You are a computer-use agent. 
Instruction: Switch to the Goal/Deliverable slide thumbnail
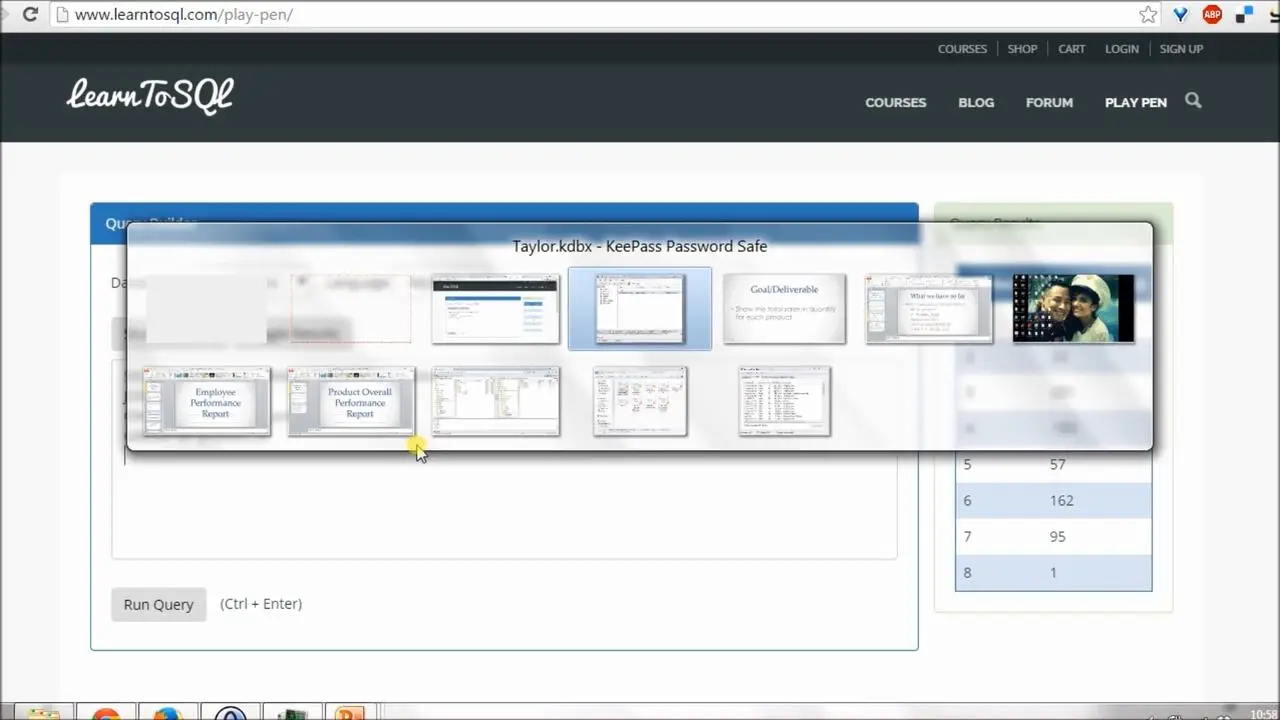[x=784, y=309]
